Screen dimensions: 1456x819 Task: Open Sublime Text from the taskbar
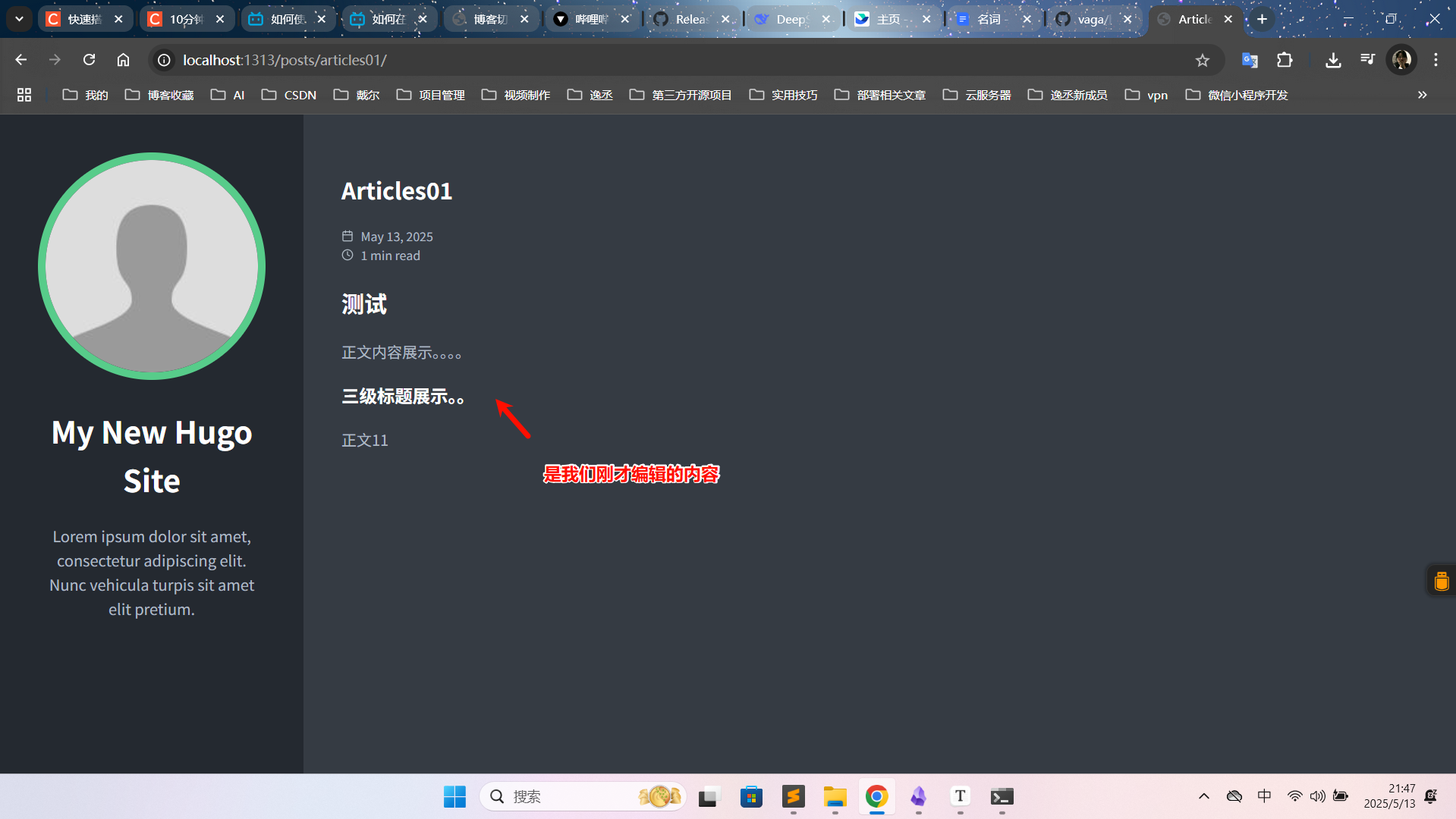click(x=793, y=796)
